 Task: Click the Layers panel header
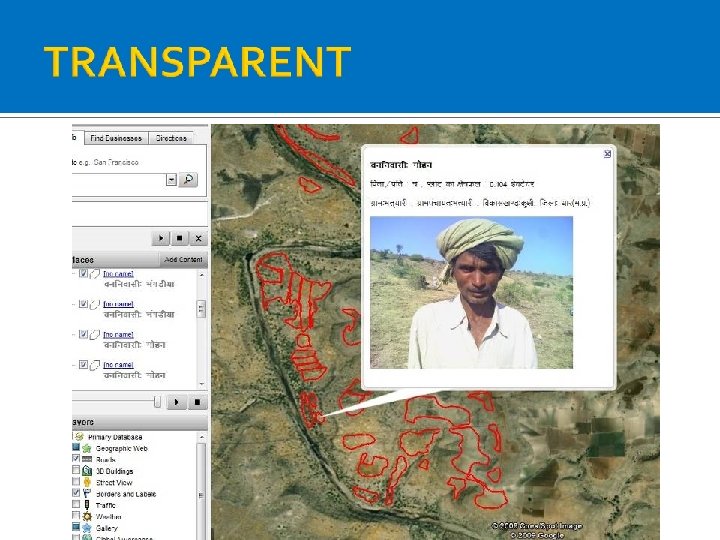coord(140,422)
